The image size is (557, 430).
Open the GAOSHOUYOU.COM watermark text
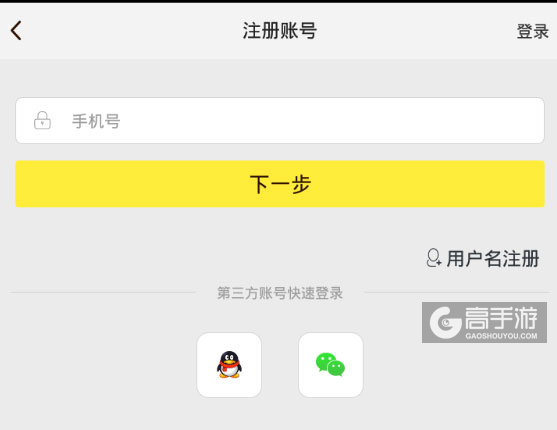coord(501,336)
